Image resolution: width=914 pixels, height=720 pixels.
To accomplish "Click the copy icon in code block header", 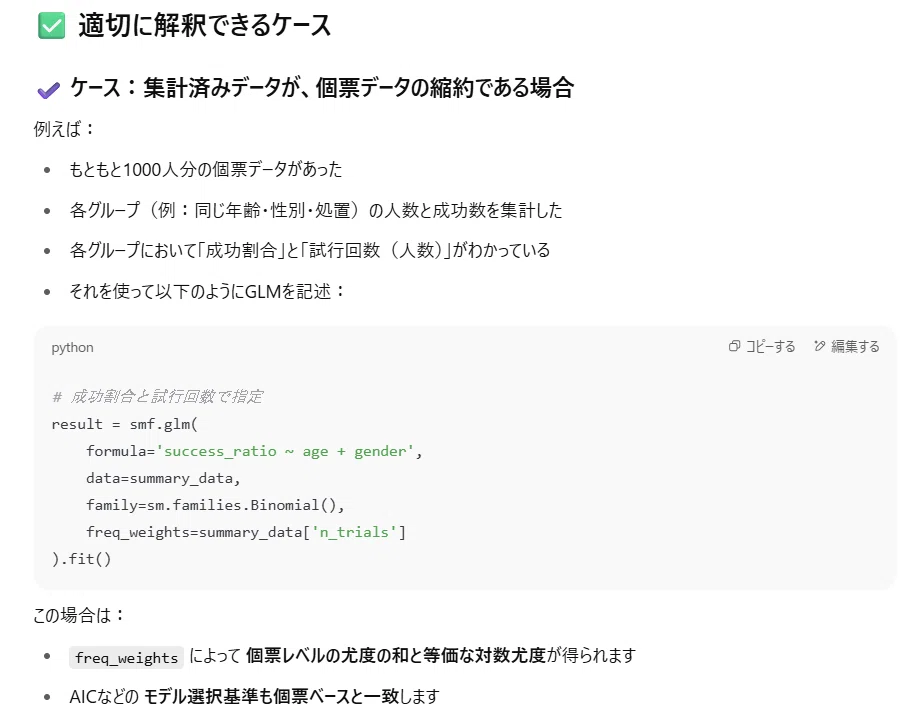I will (734, 346).
